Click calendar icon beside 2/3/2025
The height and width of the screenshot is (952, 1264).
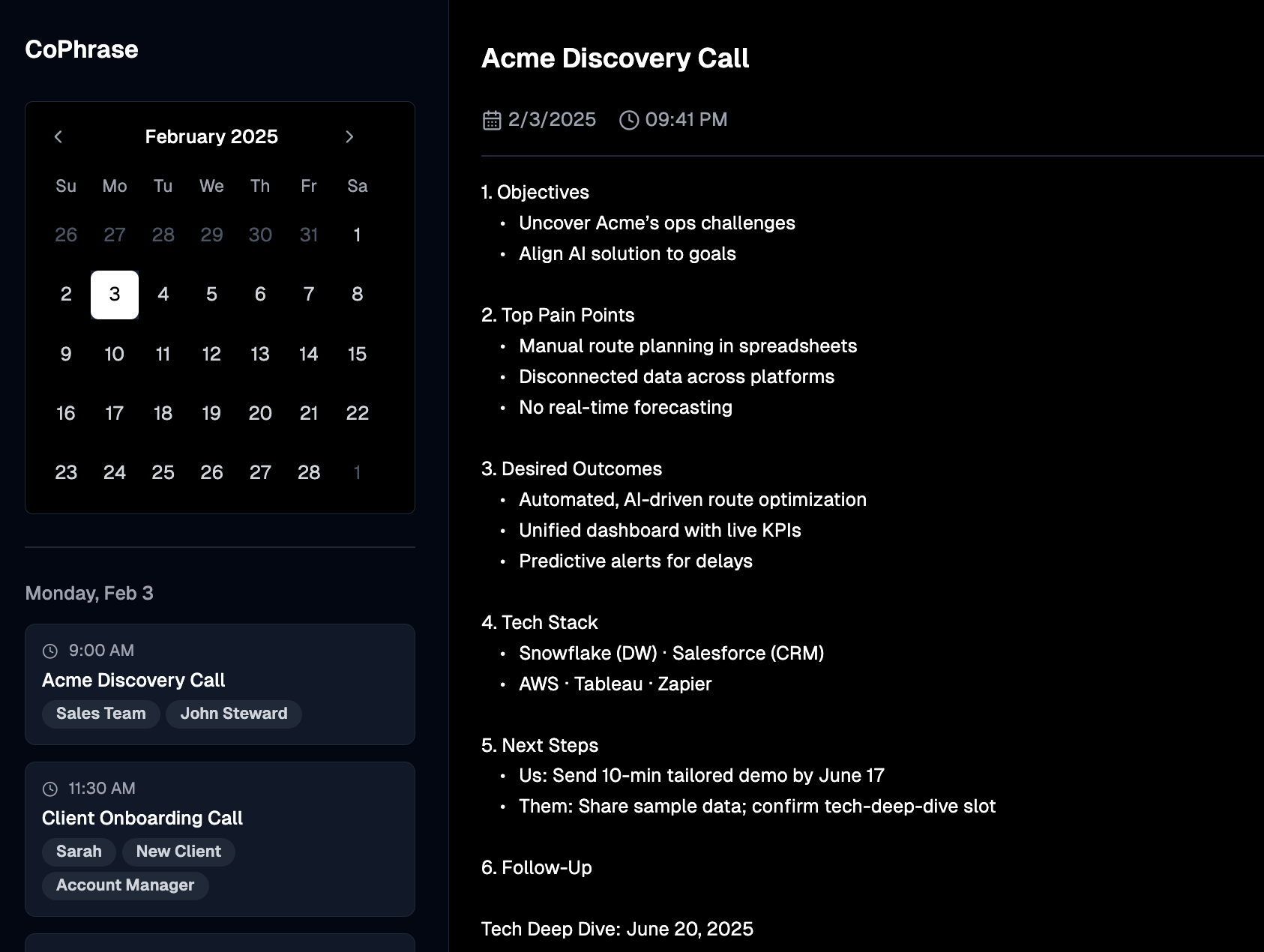(x=492, y=120)
